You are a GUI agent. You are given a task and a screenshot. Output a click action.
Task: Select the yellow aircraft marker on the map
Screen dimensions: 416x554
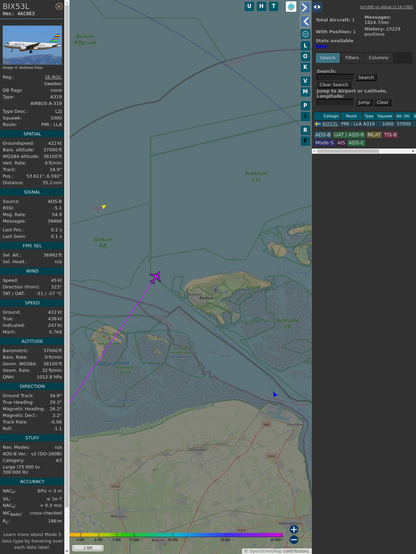[x=104, y=207]
